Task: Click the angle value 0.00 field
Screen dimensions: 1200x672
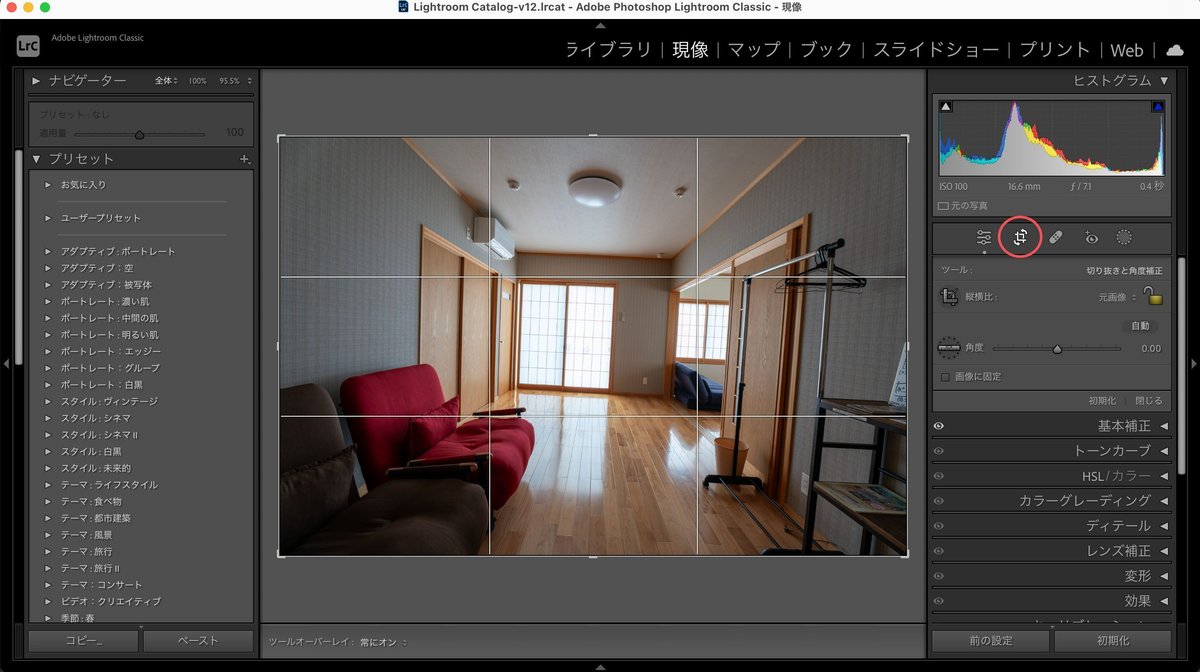Action: [1151, 349]
